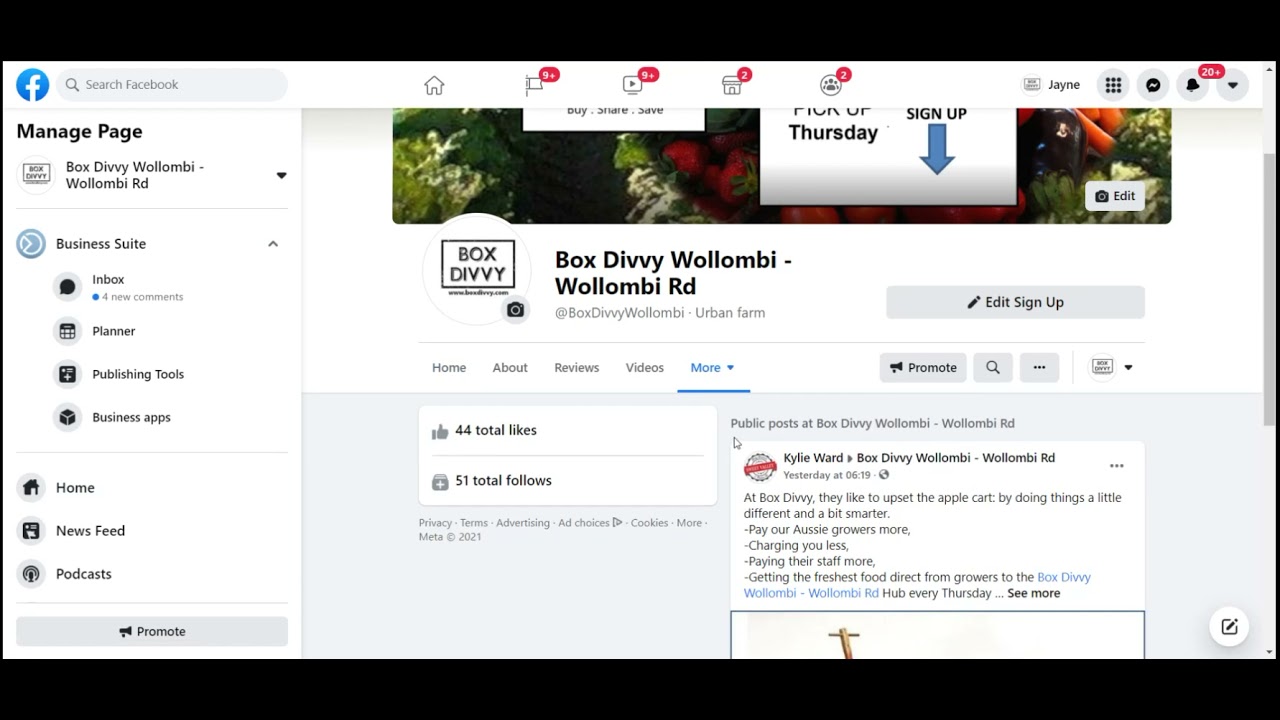Click @BoxDivvyWollombi · Urban farm text

(x=660, y=313)
